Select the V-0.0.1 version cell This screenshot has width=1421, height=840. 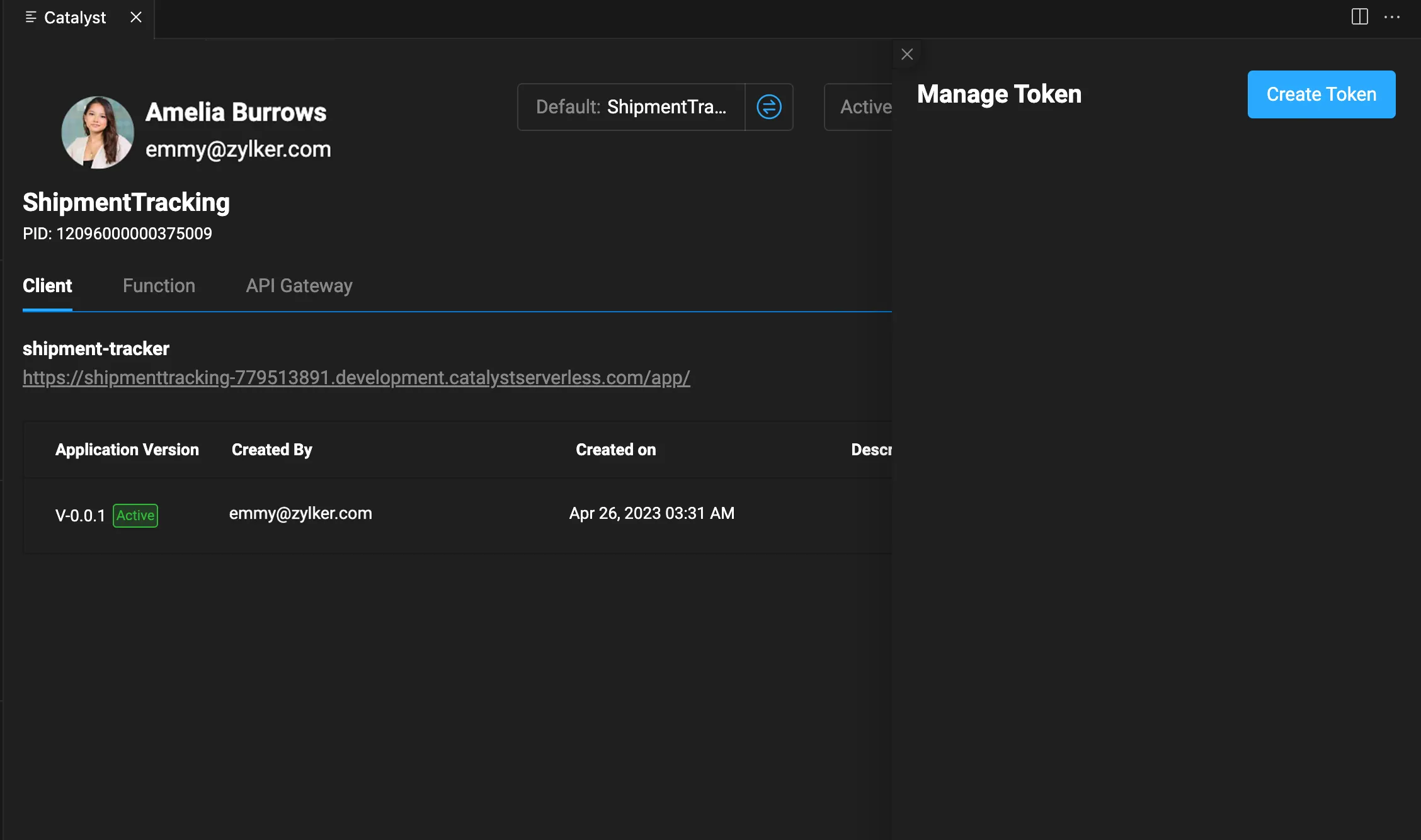point(80,516)
